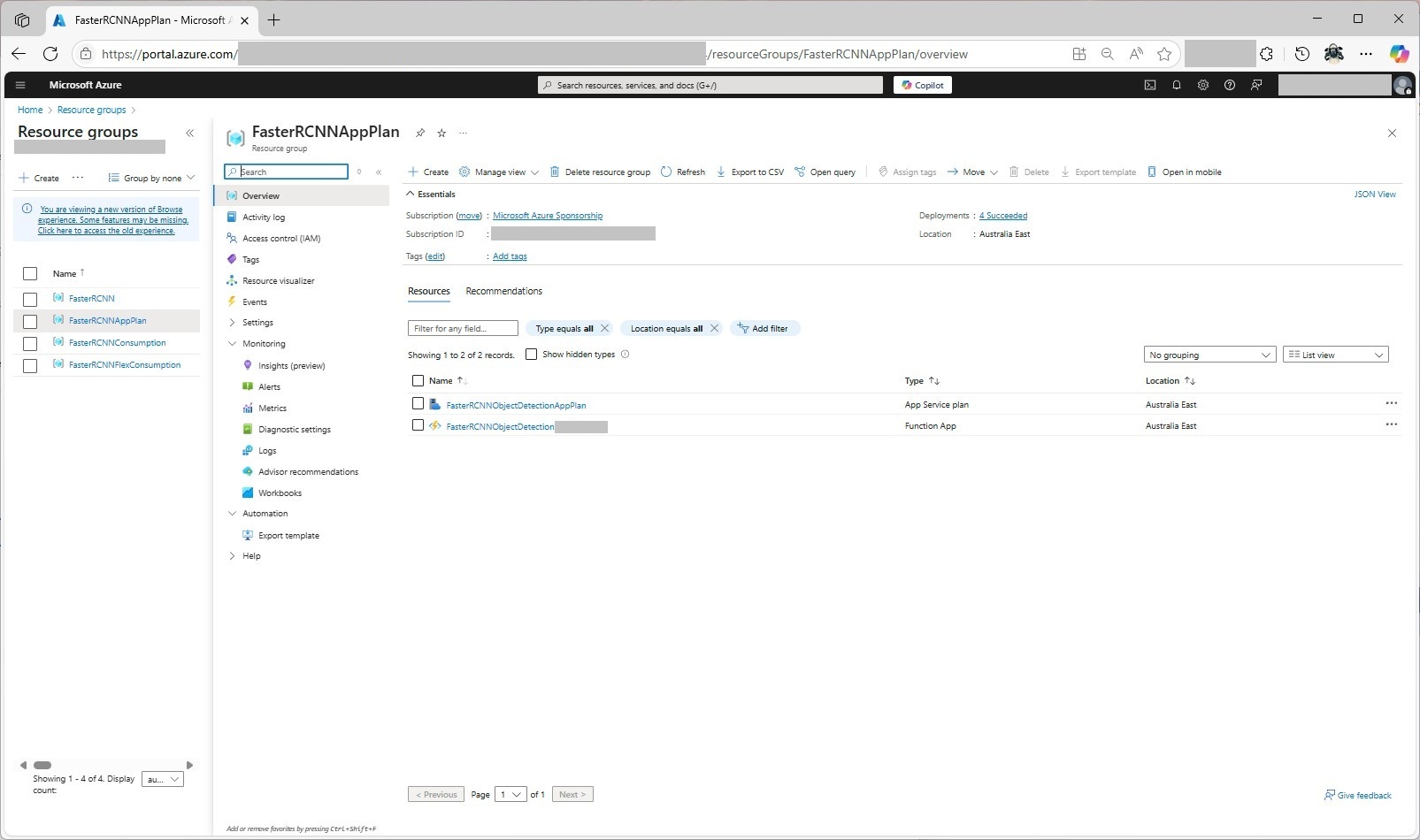Check the FasterRCNNObjectDetectionAppPlan row checkbox
The width and height of the screenshot is (1420, 840).
point(418,404)
